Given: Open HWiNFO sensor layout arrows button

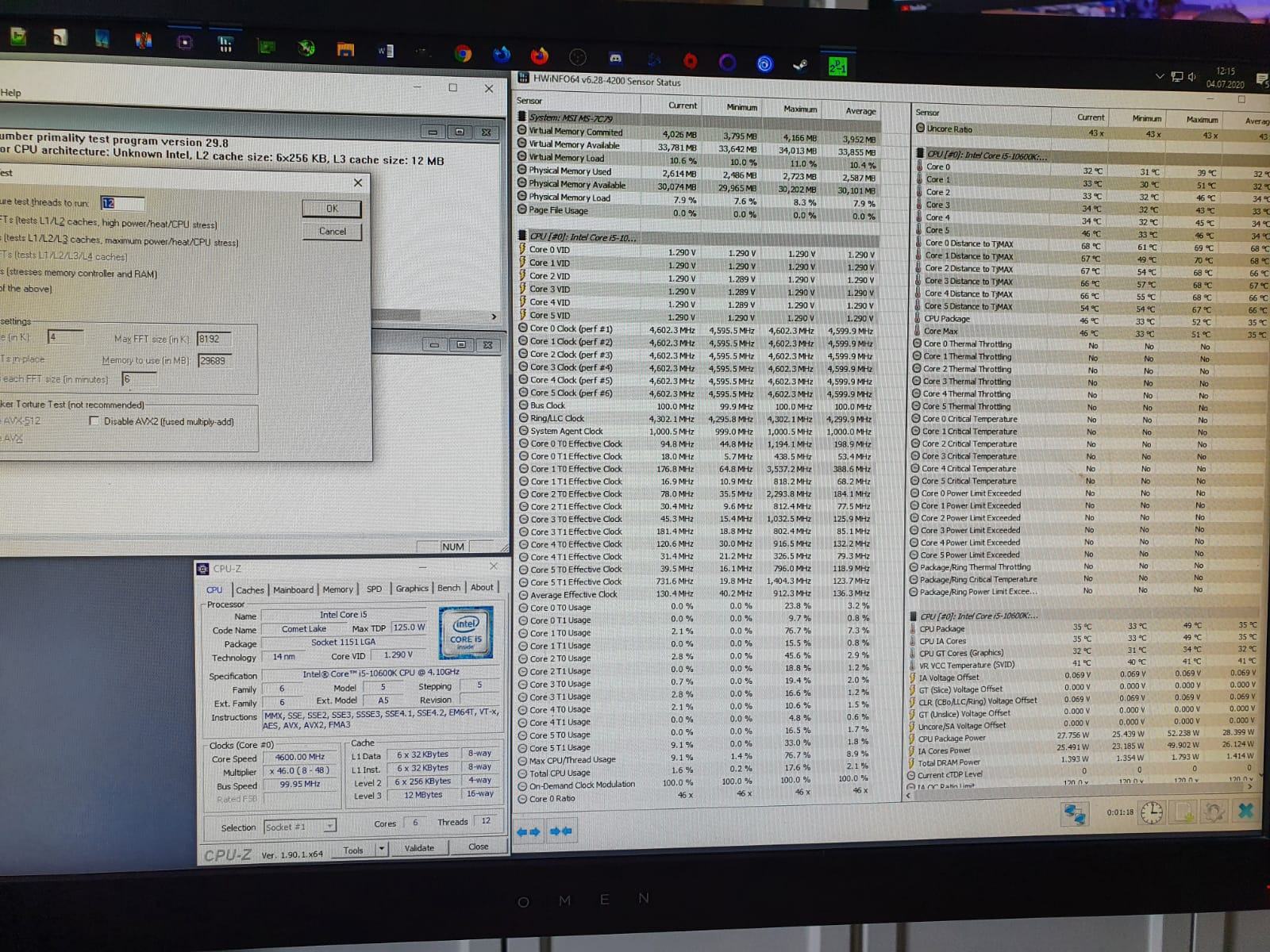Looking at the screenshot, I should click(529, 831).
